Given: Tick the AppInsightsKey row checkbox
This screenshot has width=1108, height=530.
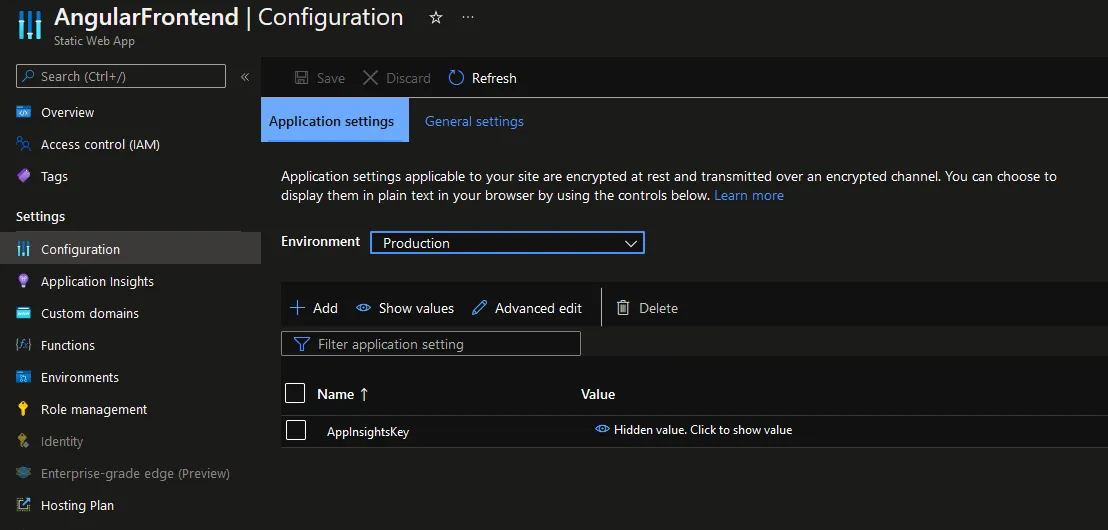Looking at the screenshot, I should 296,430.
